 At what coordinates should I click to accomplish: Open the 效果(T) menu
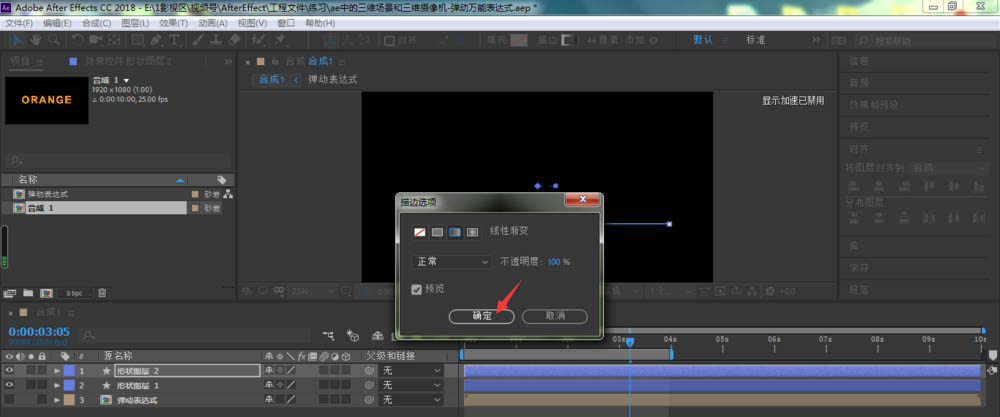tap(173, 23)
